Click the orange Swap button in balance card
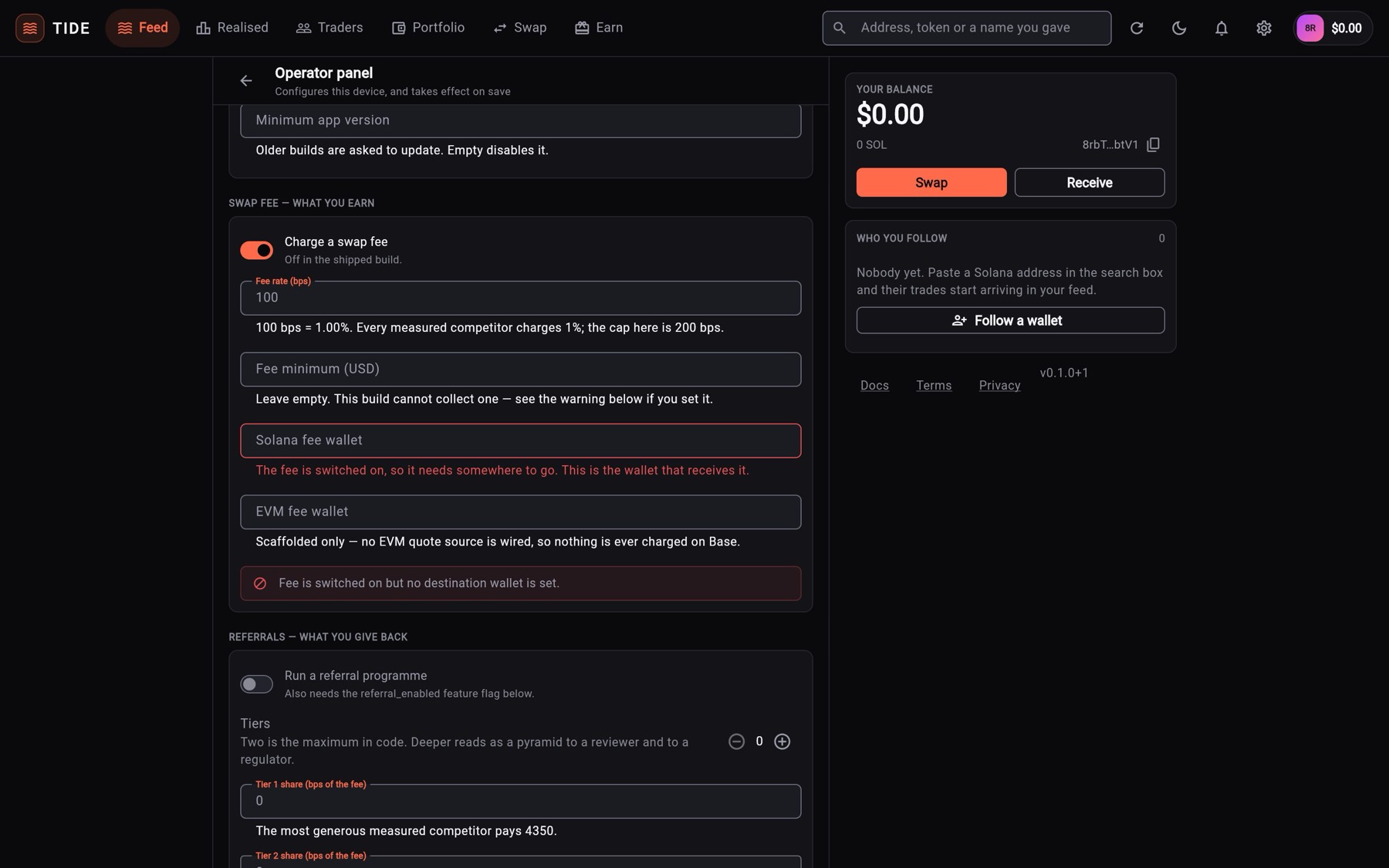The image size is (1389, 868). [931, 182]
